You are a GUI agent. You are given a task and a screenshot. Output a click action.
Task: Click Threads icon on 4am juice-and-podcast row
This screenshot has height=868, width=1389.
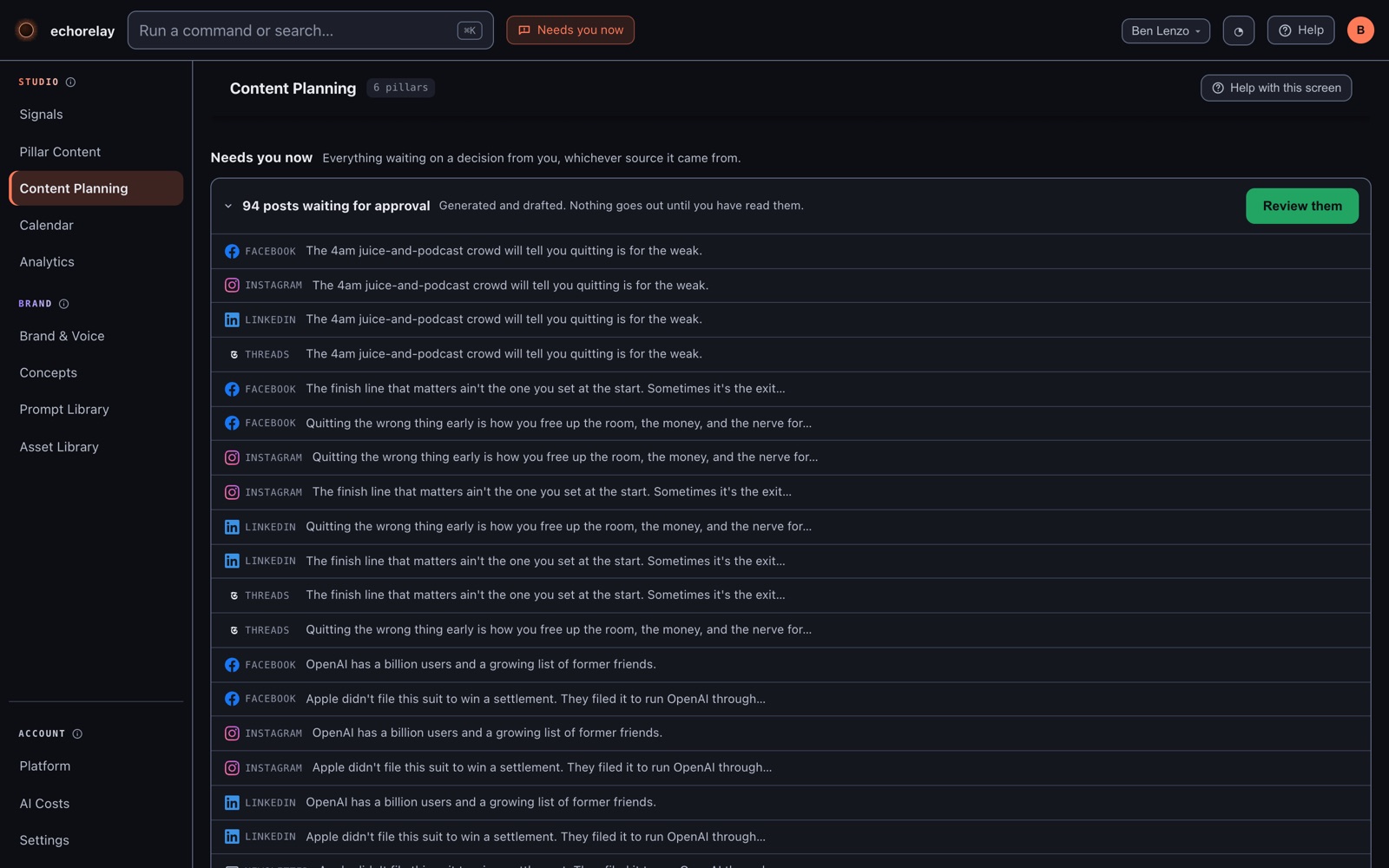click(234, 354)
